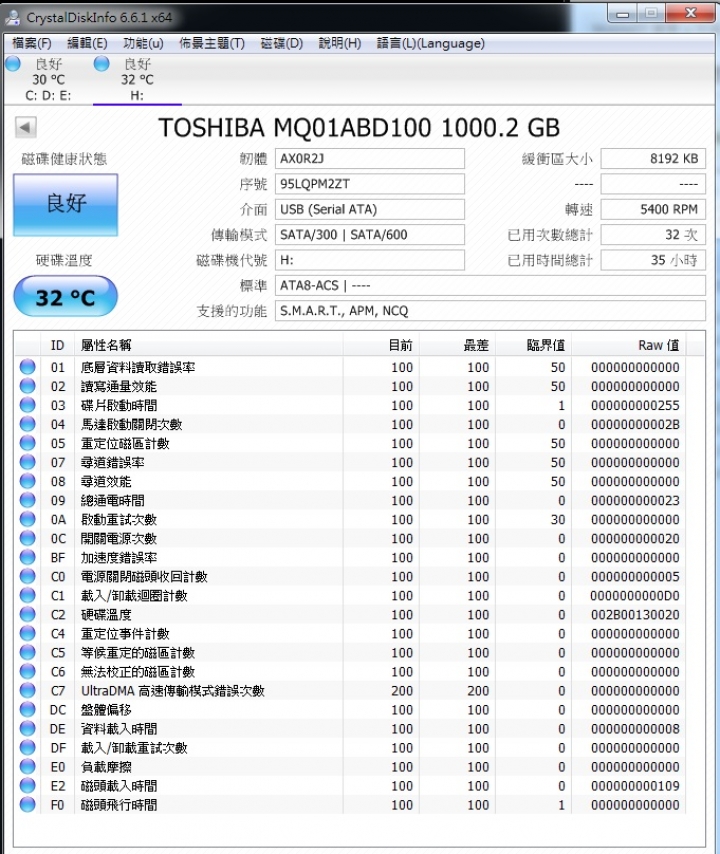The width and height of the screenshot is (720, 854).
Task: Click status icon of attribute 09 row
Action: pos(27,501)
